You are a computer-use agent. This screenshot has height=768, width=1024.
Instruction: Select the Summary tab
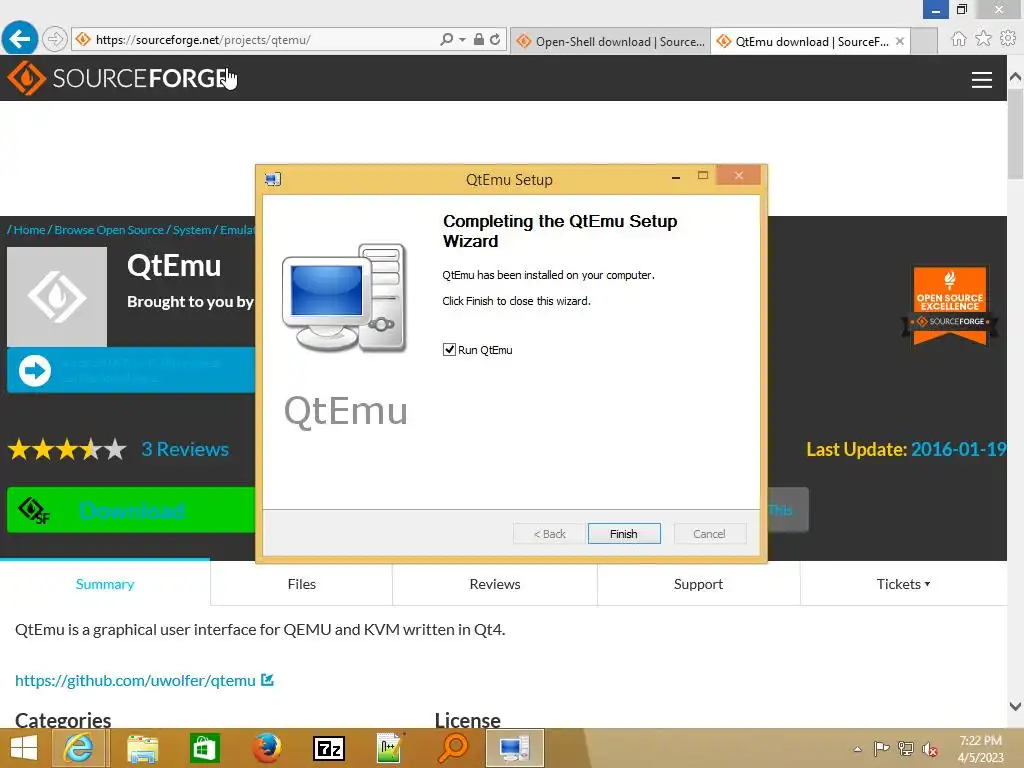click(x=105, y=584)
